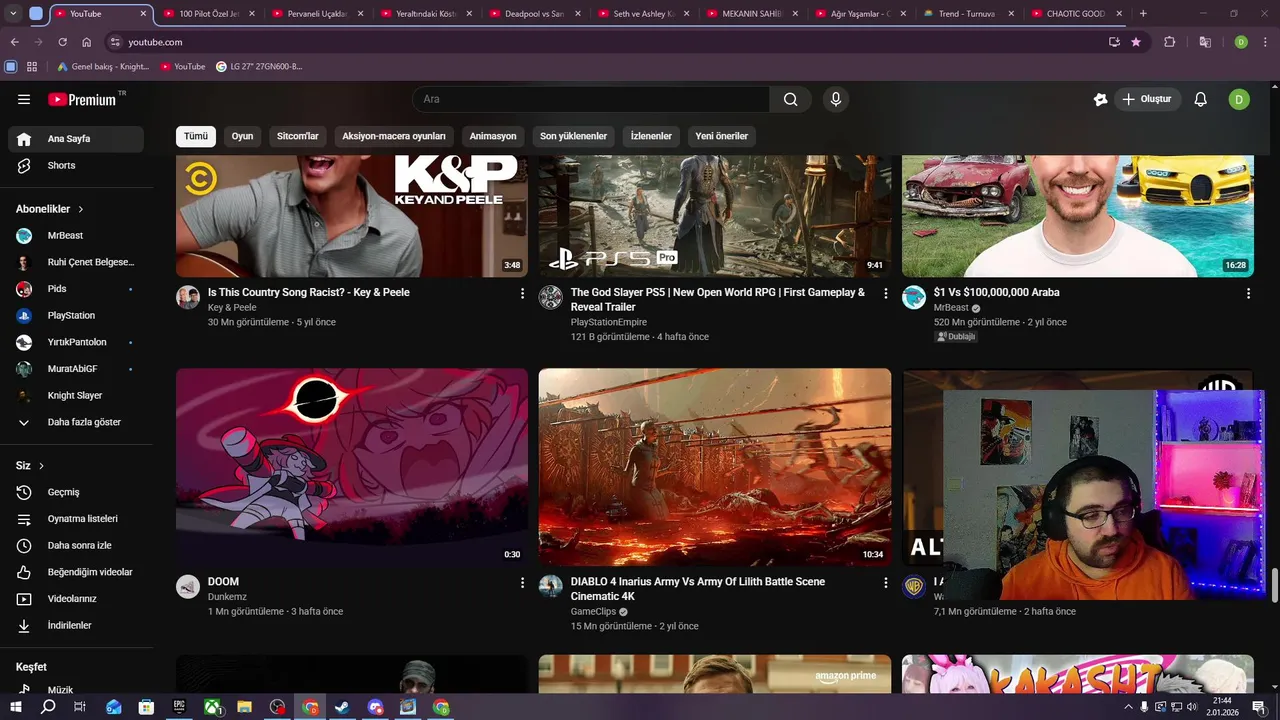Viewport: 1280px width, 720px height.
Task: Click the bookmark star in address bar
Action: click(x=1136, y=42)
